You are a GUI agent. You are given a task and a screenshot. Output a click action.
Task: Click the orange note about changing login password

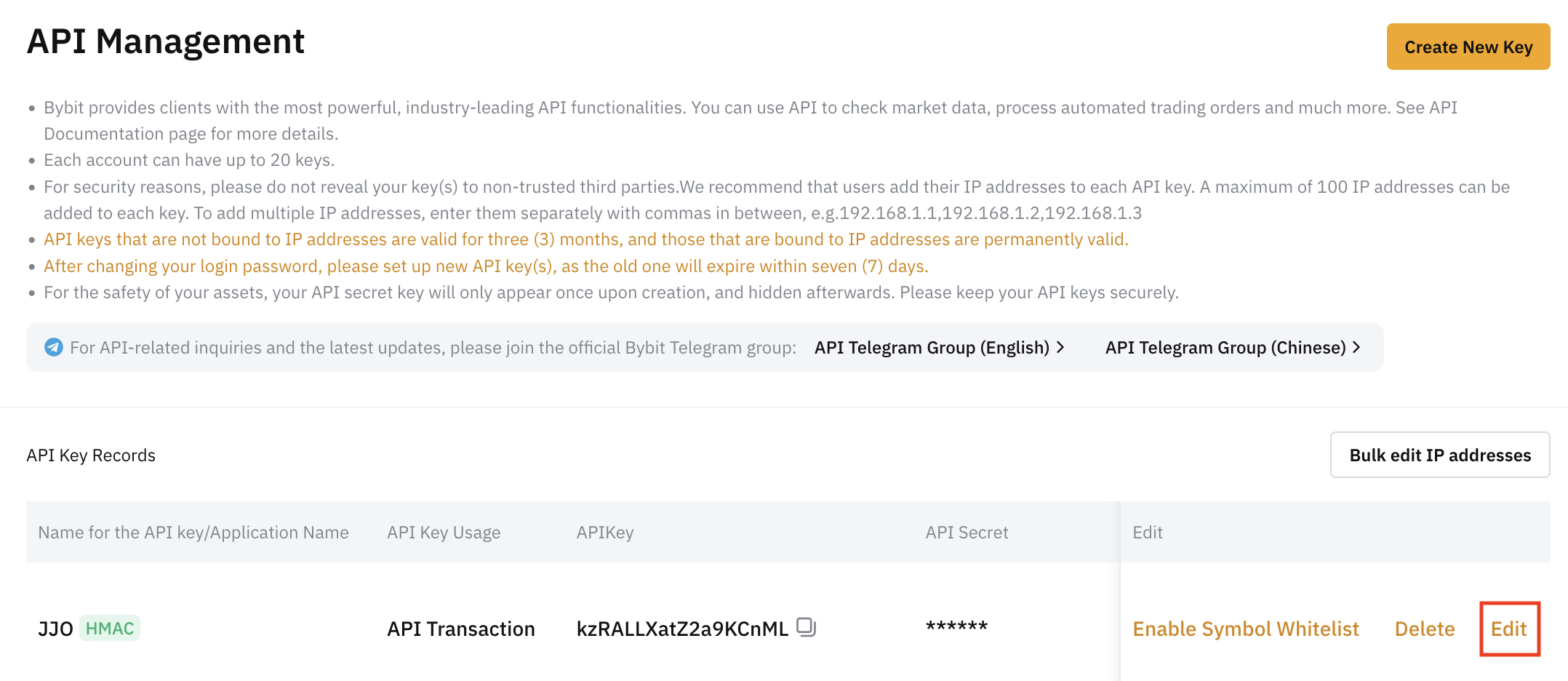tap(486, 266)
